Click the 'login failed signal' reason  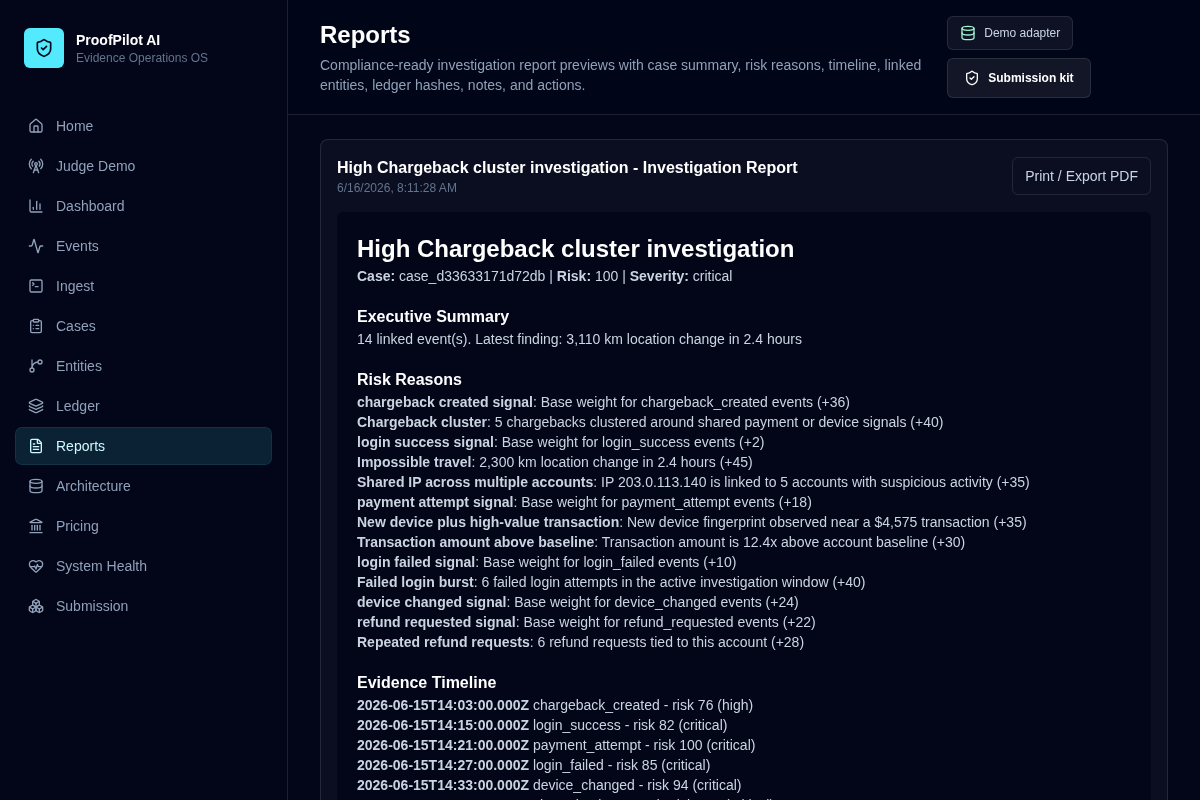pos(546,562)
